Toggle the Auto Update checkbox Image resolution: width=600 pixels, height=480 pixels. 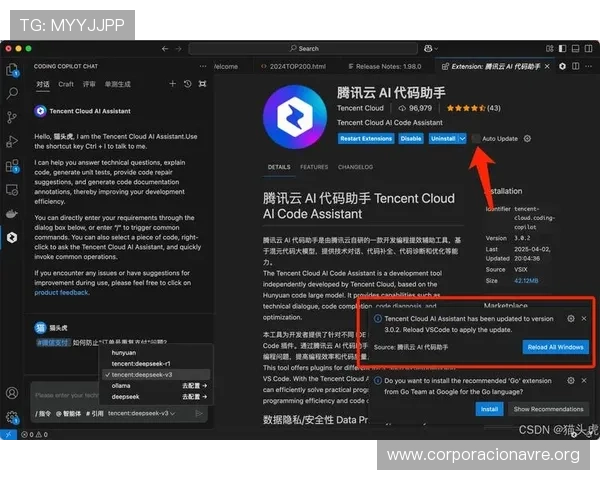pyautogui.click(x=476, y=139)
